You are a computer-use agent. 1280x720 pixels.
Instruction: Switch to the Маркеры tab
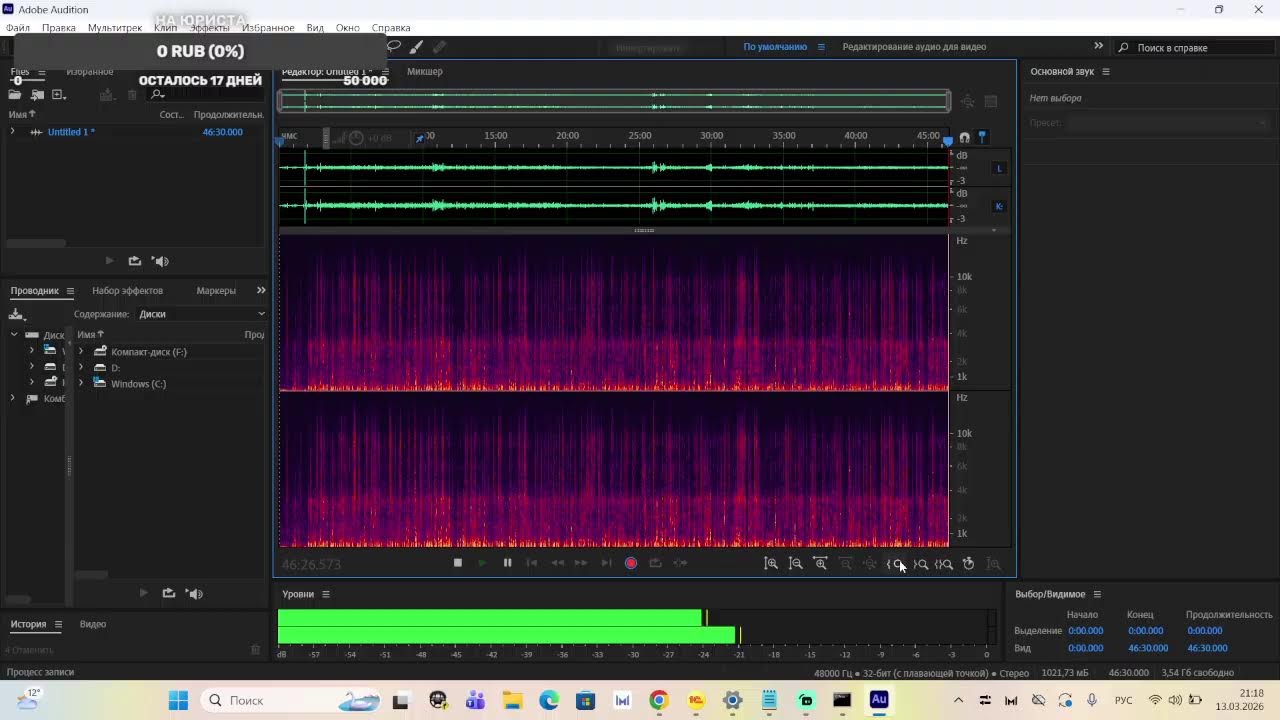pos(216,291)
